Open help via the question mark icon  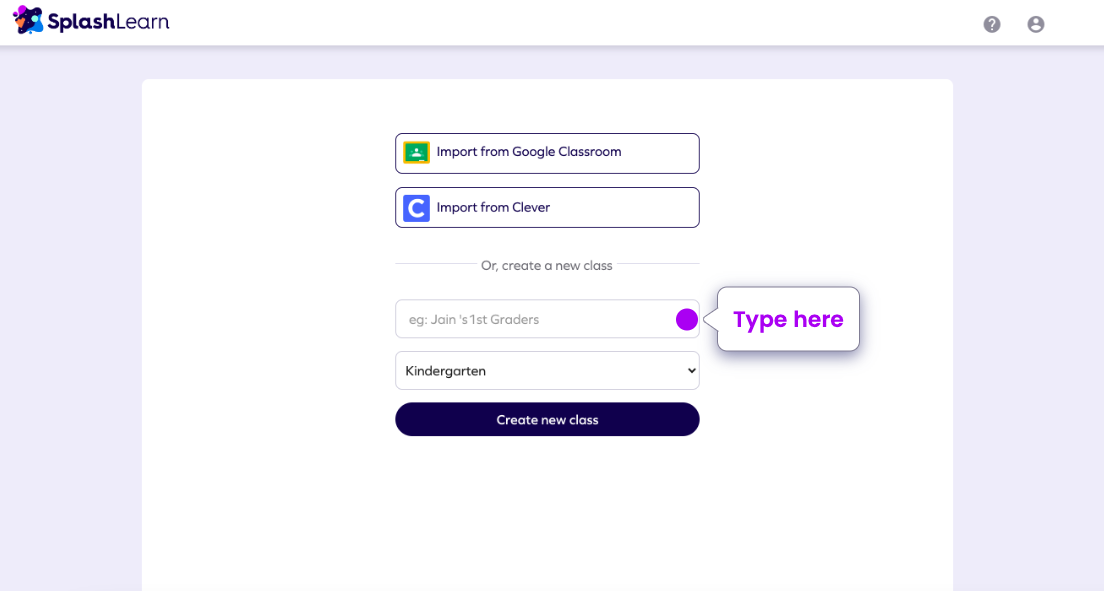tap(992, 24)
